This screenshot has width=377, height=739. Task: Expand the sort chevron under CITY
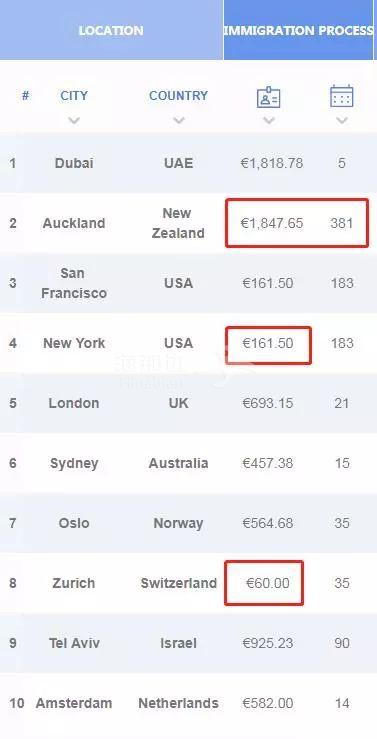74,121
